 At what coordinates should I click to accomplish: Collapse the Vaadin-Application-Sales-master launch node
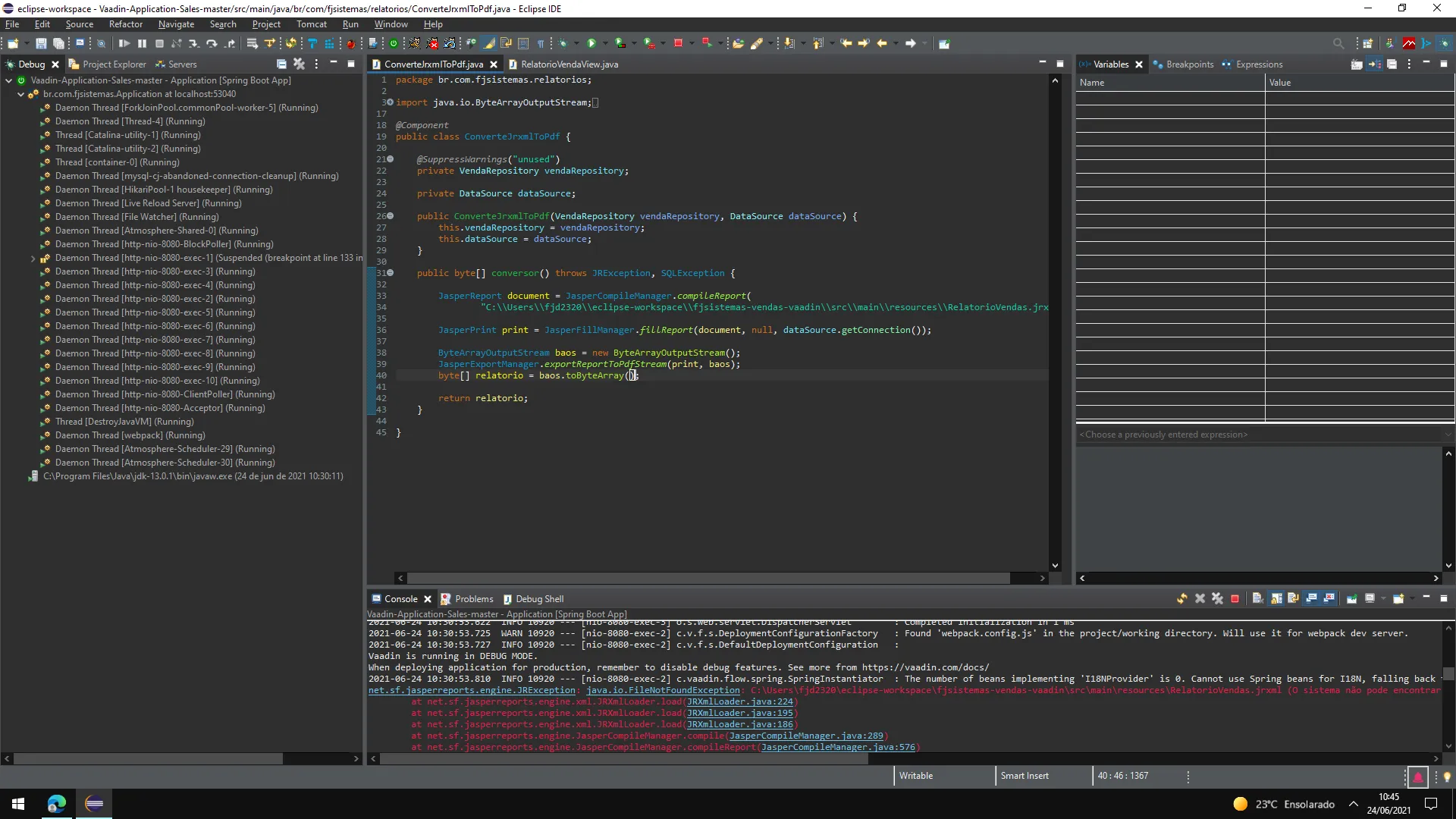[x=8, y=80]
